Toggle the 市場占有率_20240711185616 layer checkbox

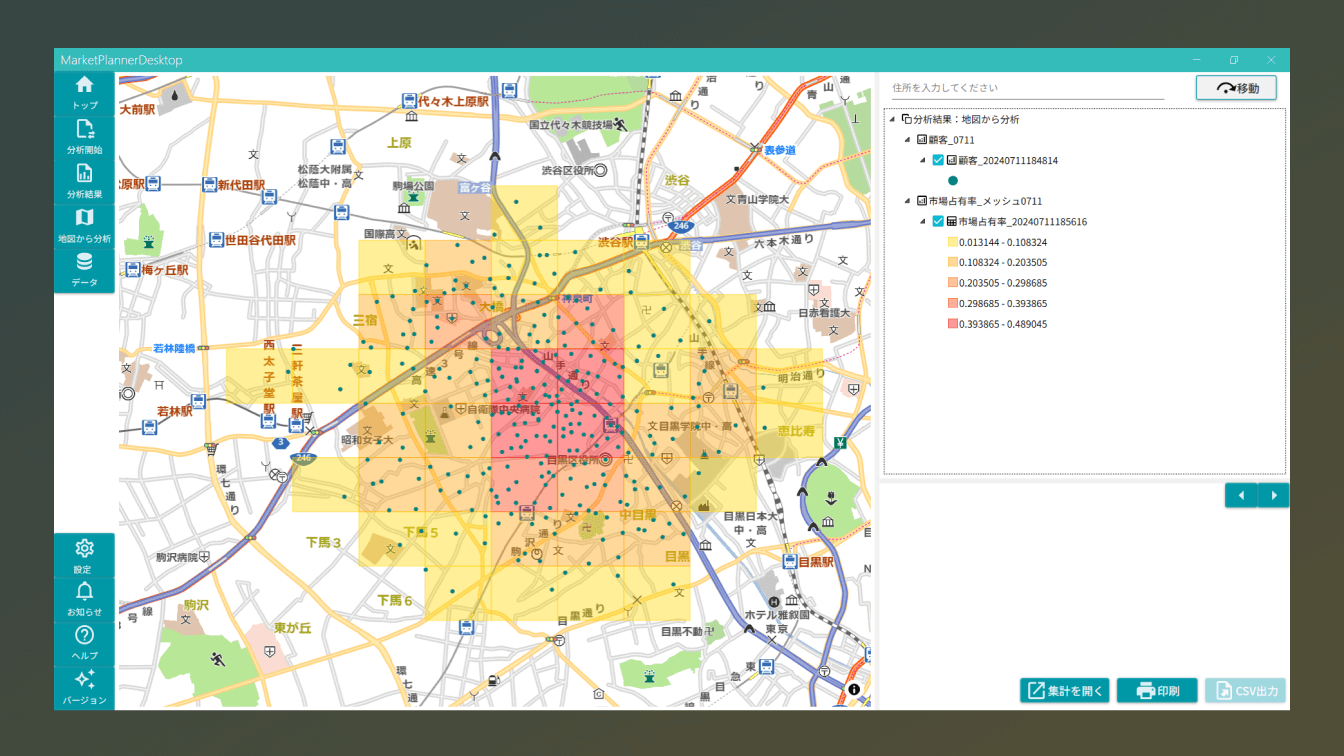(938, 221)
